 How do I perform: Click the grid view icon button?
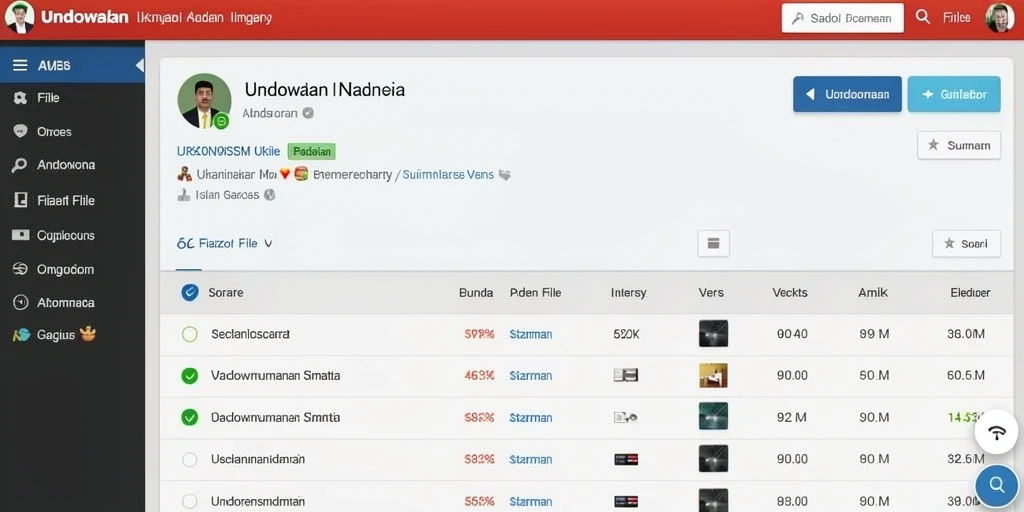tap(713, 244)
